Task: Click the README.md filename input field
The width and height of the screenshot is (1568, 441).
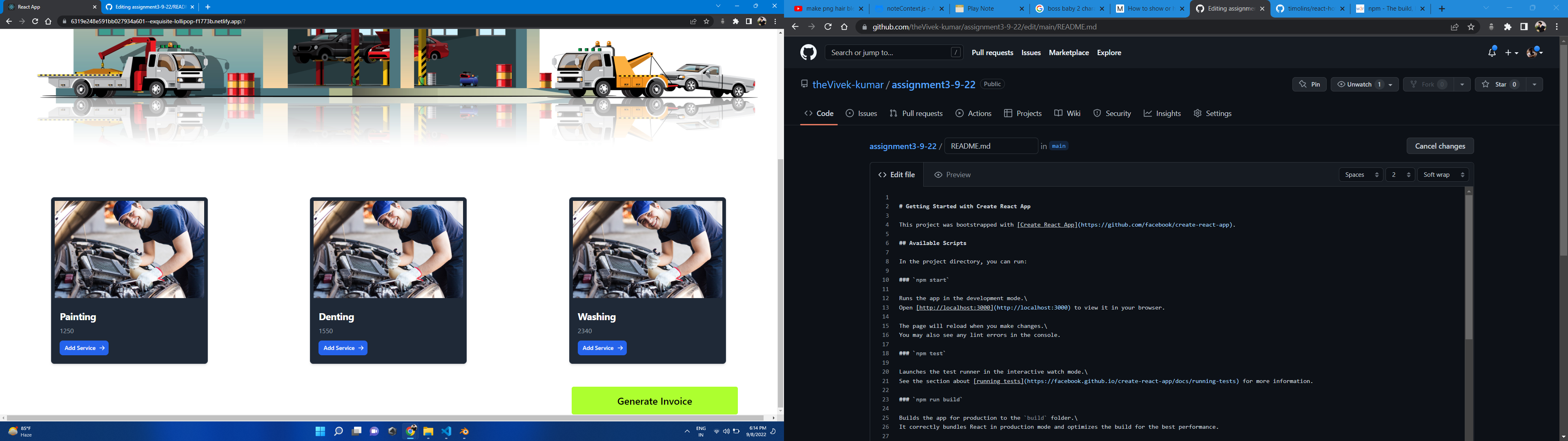Action: coord(991,146)
